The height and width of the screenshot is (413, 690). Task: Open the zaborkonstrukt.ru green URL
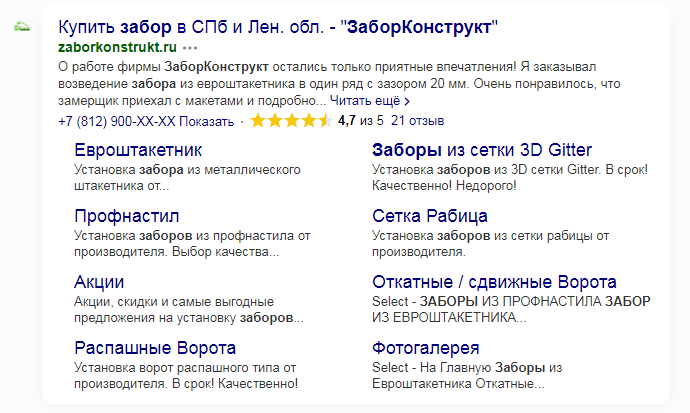tap(117, 47)
